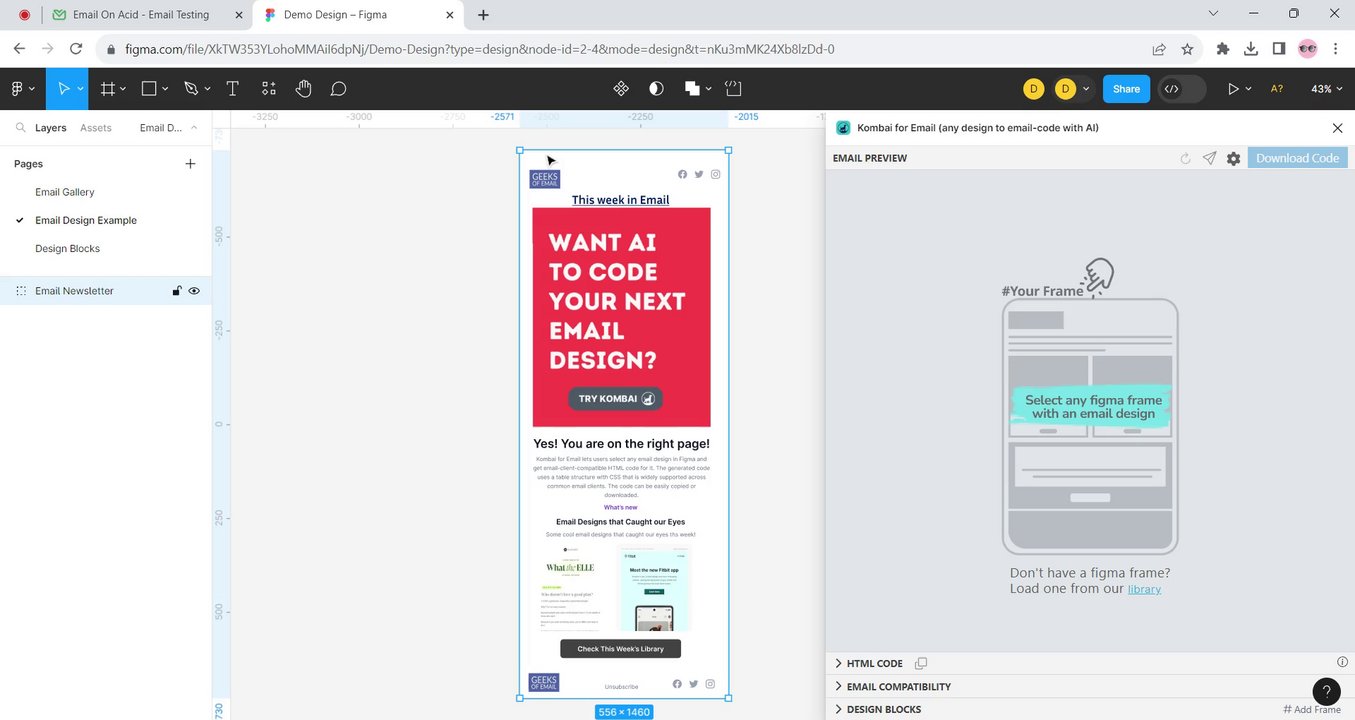
Task: Select the Email Newsletter layer
Action: click(75, 291)
